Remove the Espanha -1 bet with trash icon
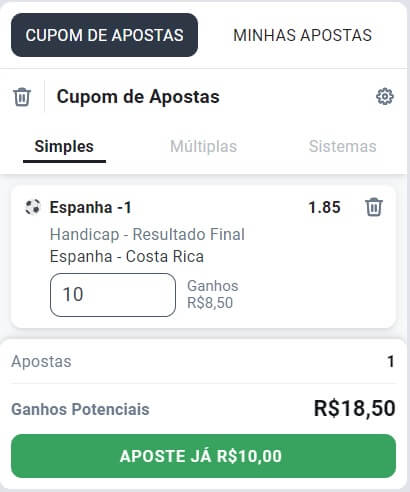Screen dimensions: 410x492 374,207
